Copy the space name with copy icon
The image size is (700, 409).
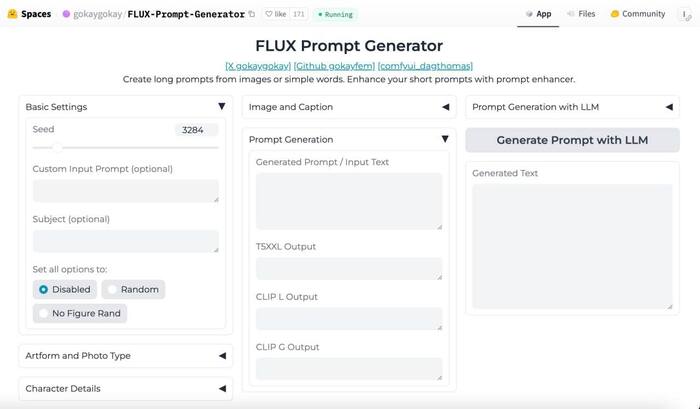tap(252, 14)
